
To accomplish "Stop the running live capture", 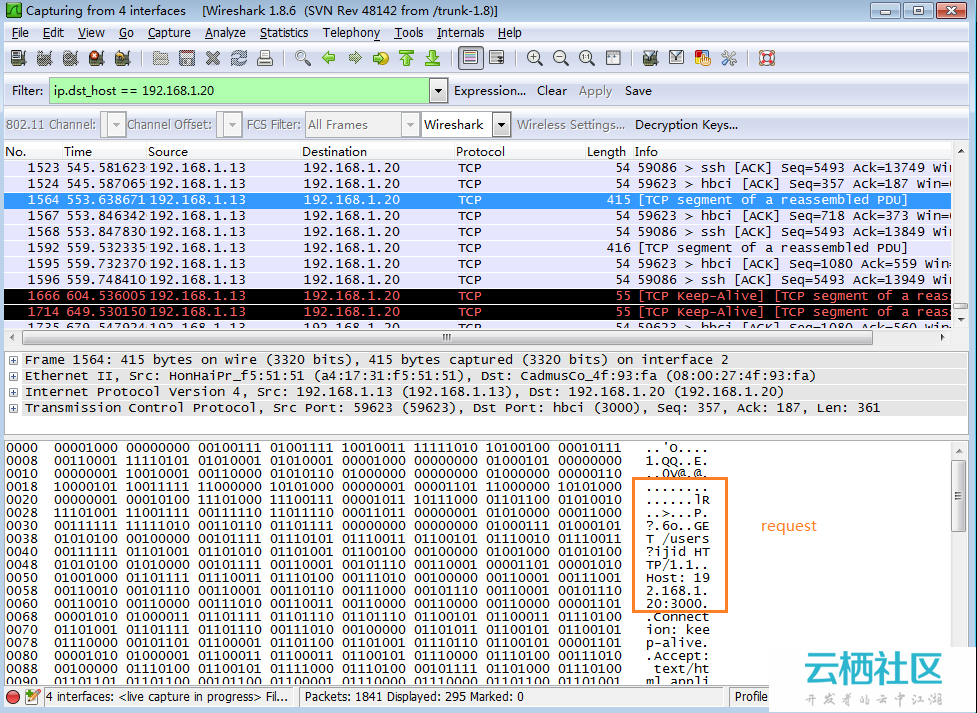I will tap(97, 59).
